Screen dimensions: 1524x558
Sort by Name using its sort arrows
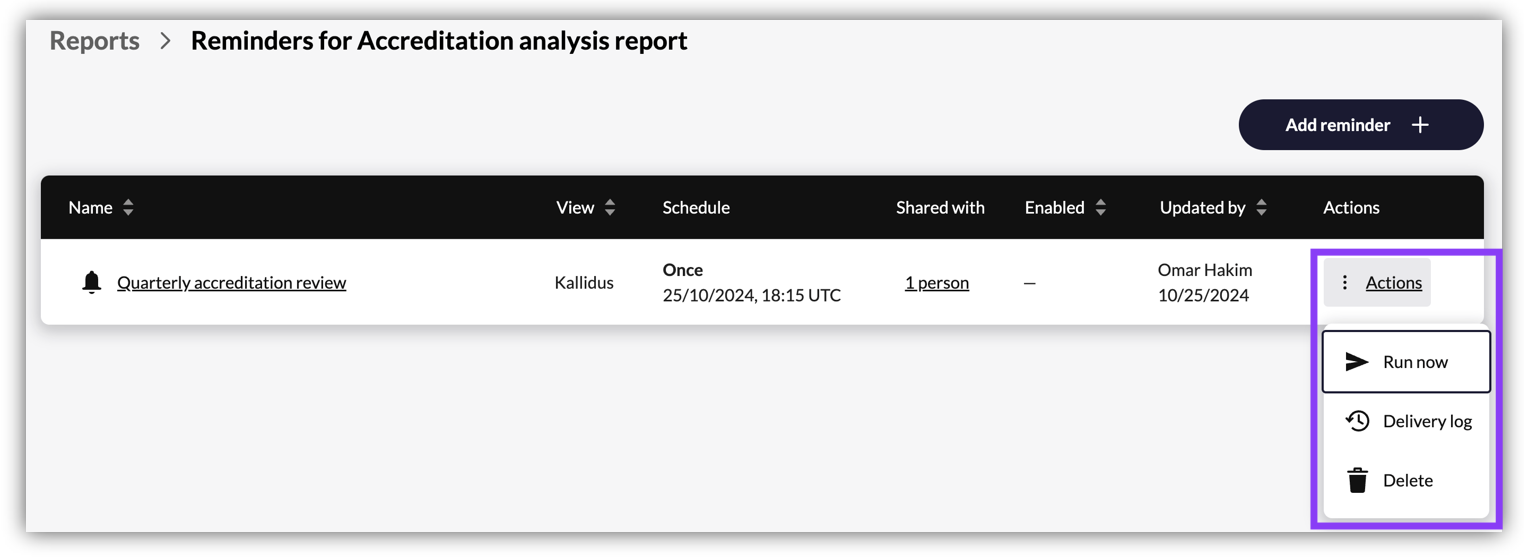tap(128, 208)
